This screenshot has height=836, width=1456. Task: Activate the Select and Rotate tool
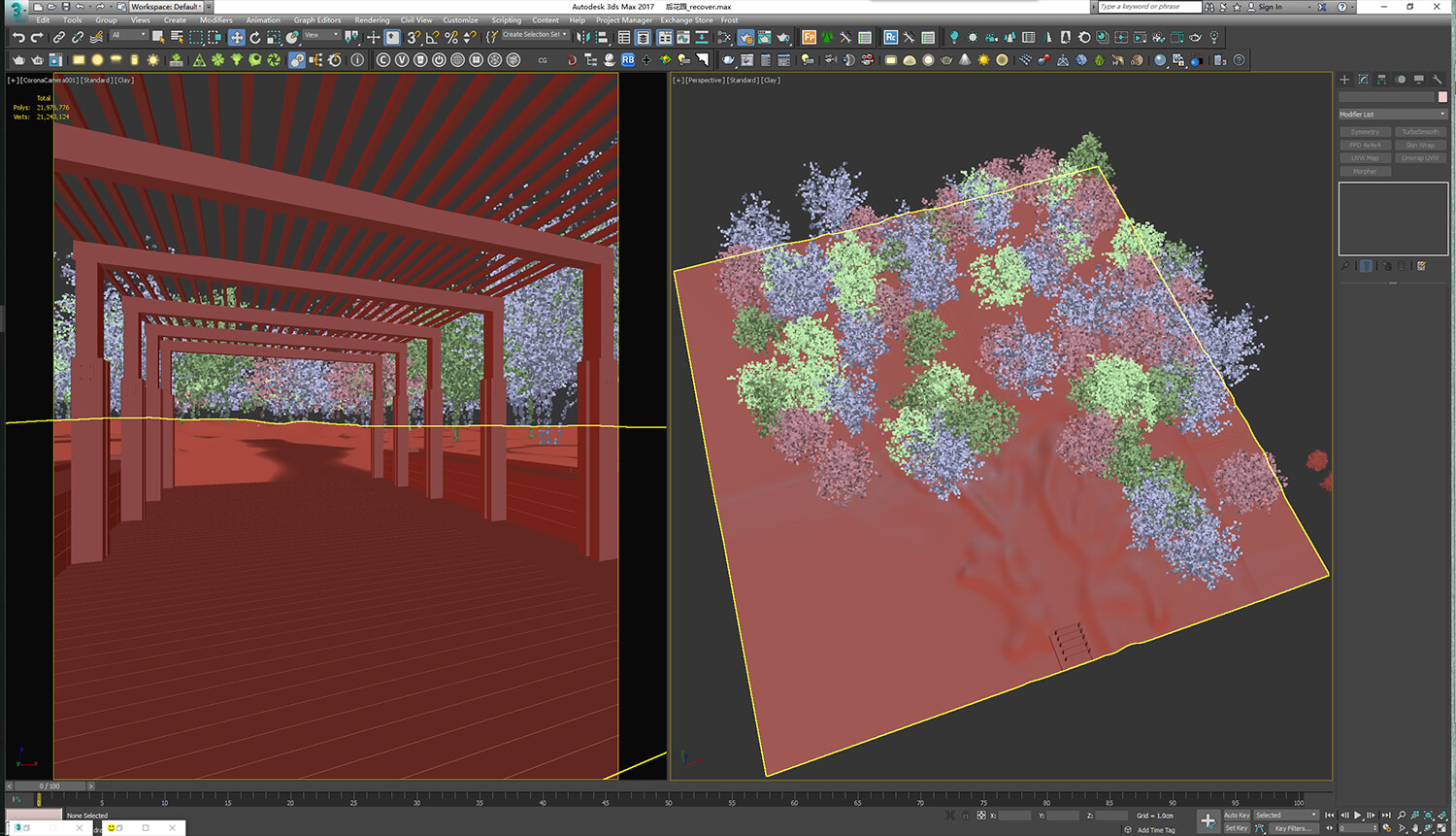click(x=255, y=38)
